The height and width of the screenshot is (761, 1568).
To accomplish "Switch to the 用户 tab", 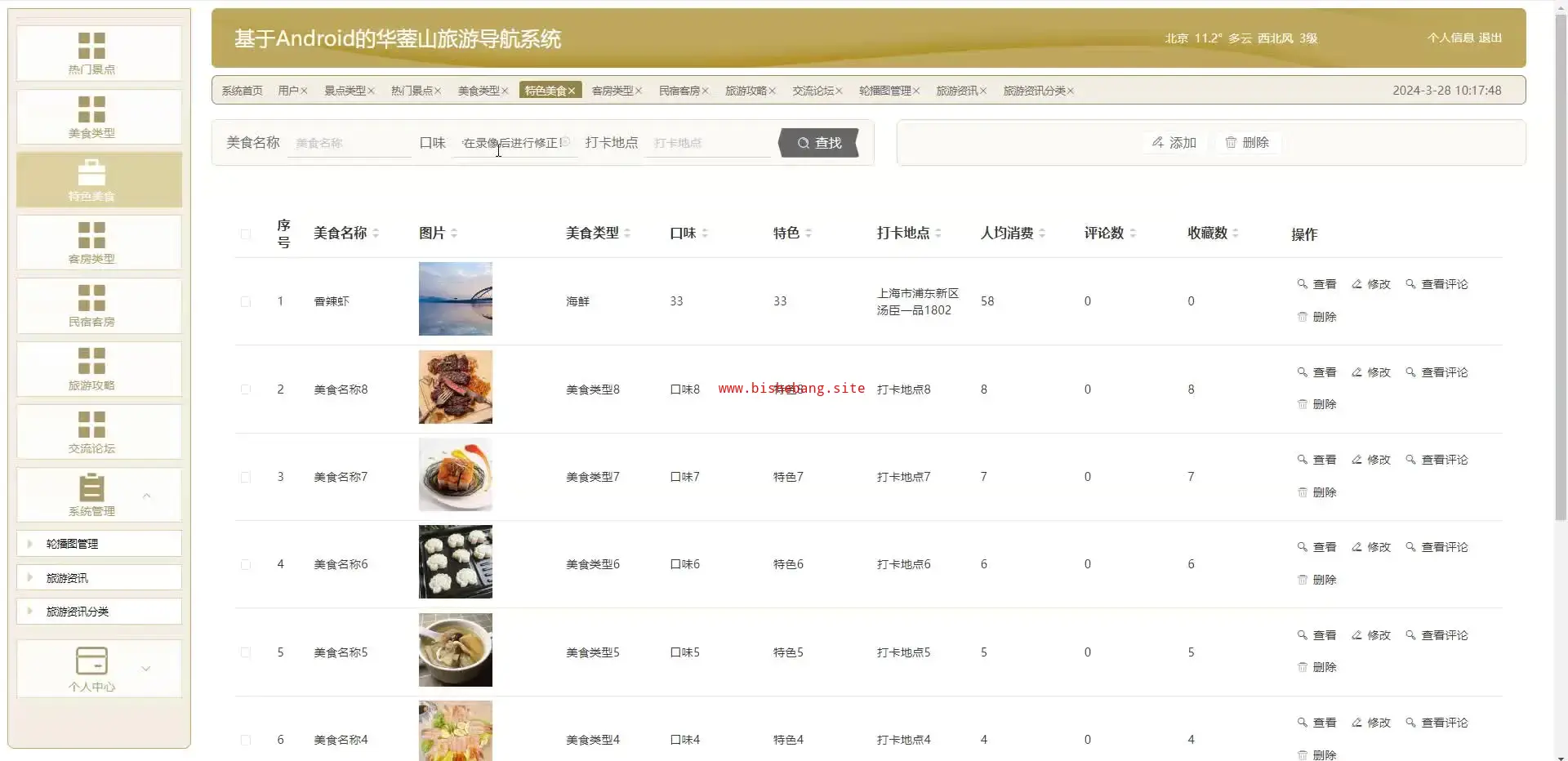I will coord(287,91).
